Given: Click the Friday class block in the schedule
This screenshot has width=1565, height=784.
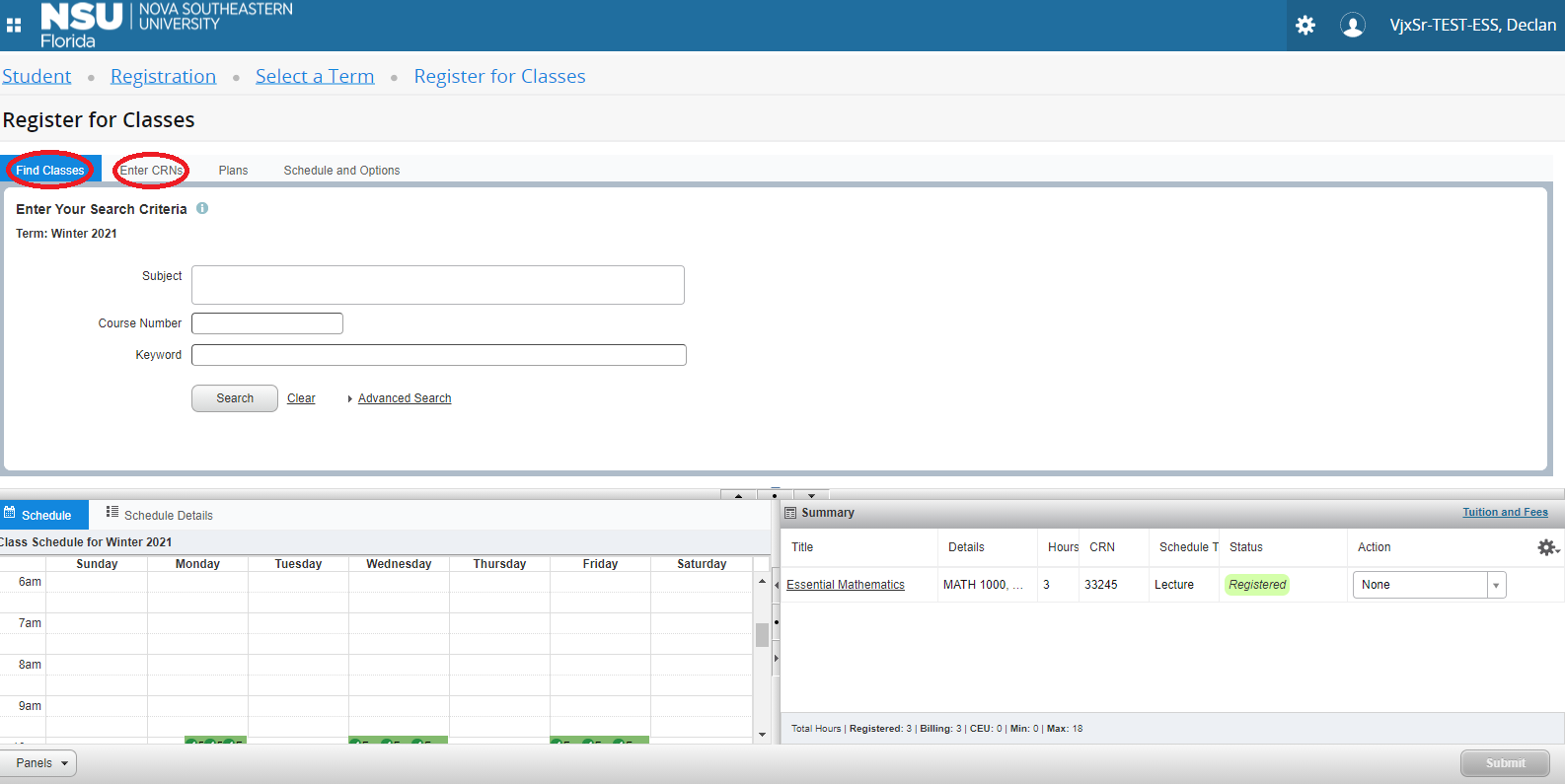Looking at the screenshot, I should (x=600, y=740).
